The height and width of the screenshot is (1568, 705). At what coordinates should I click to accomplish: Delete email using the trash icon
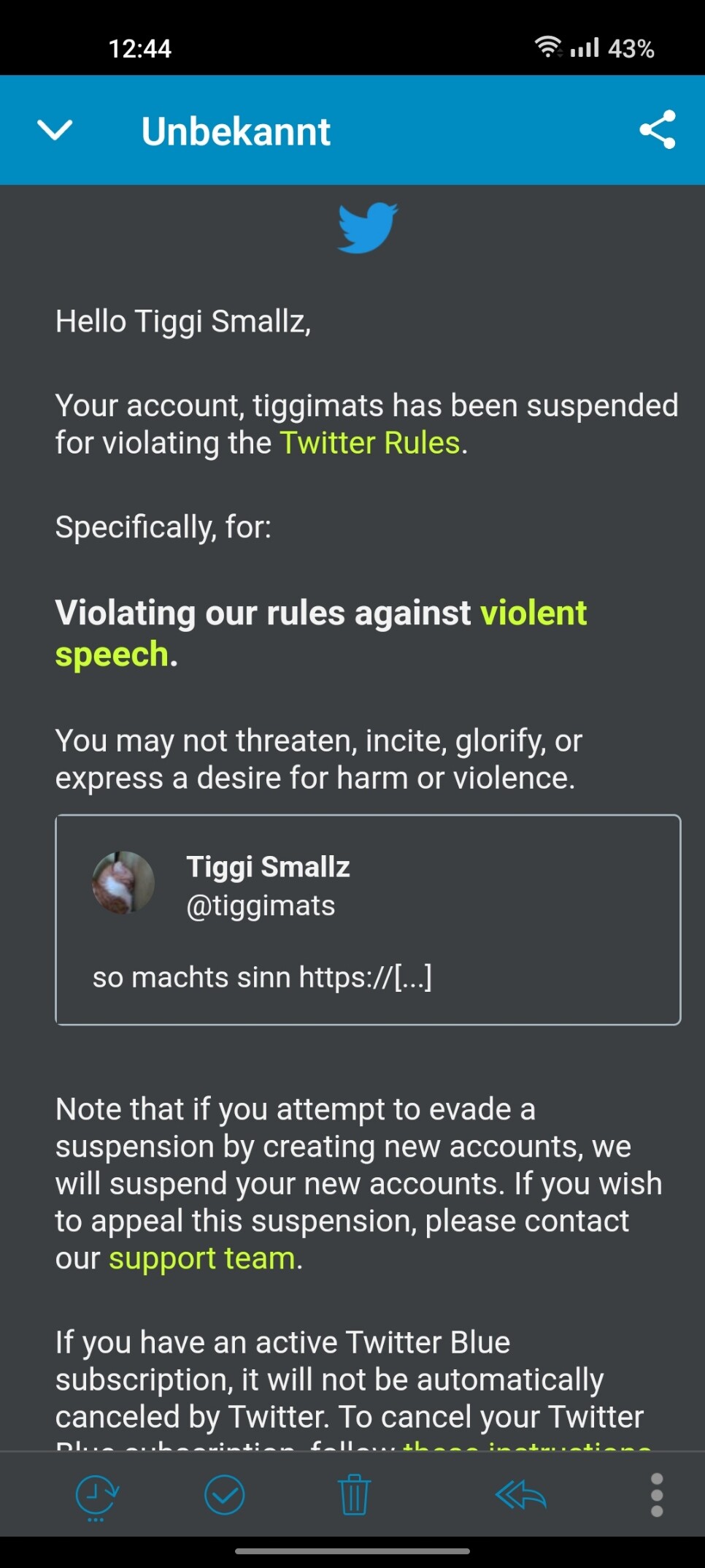click(x=355, y=1495)
